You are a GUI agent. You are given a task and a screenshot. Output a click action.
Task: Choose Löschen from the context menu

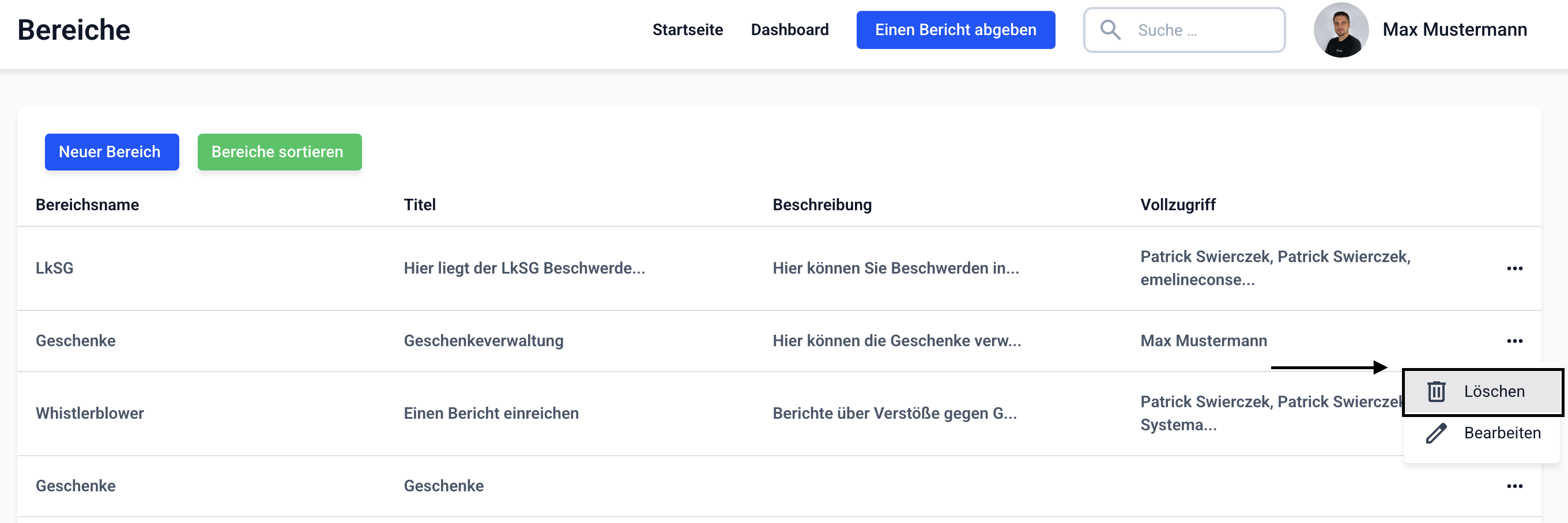tap(1493, 392)
